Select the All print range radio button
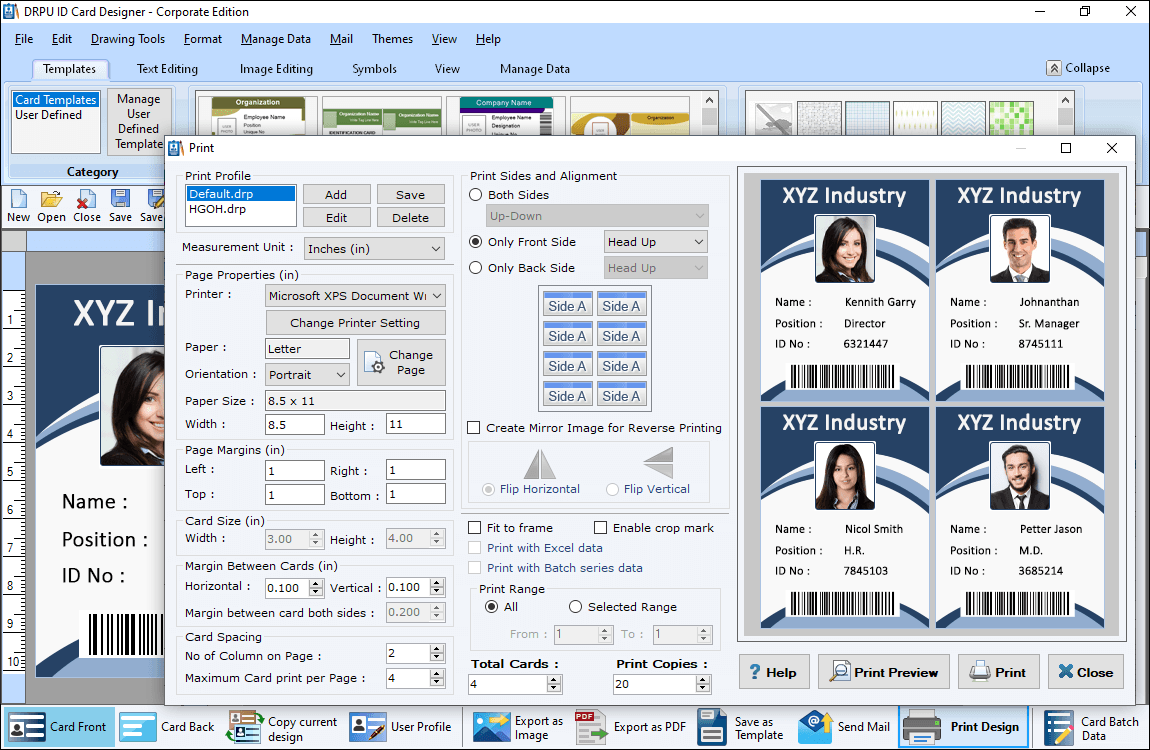The width and height of the screenshot is (1150, 750). [491, 607]
